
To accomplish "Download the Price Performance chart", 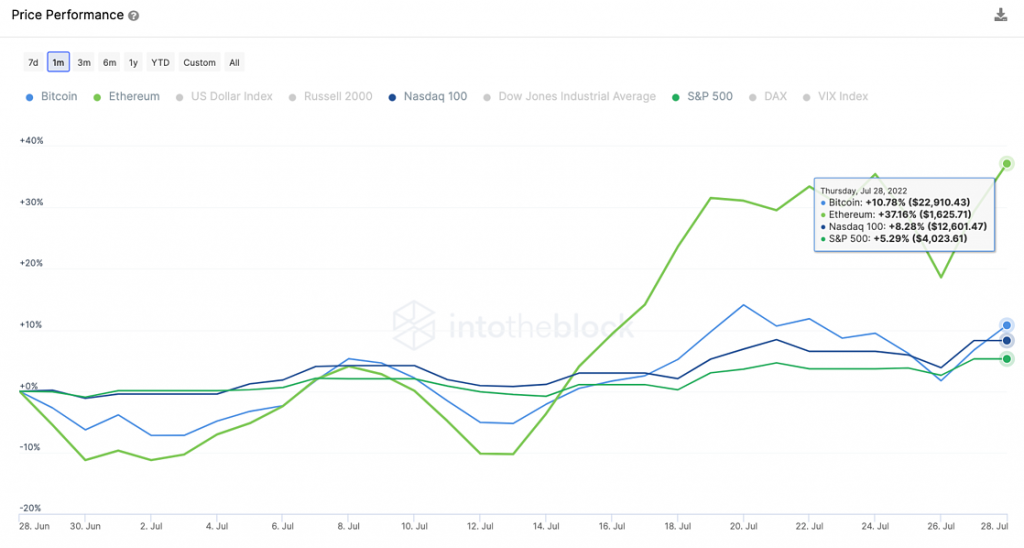I will click(1000, 15).
